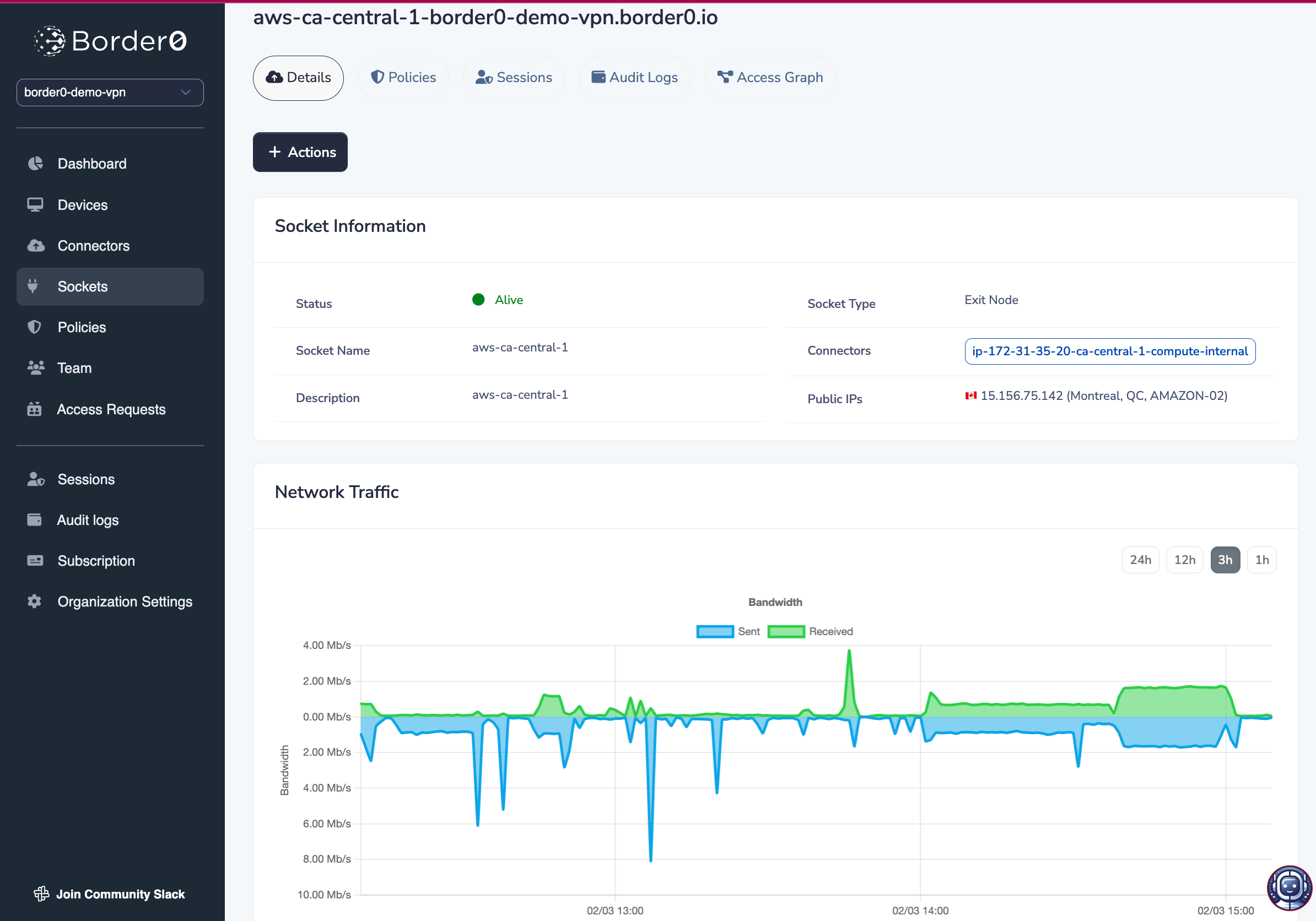Image resolution: width=1316 pixels, height=921 pixels.
Task: Click the Connectors cloud icon in sidebar
Action: (x=35, y=246)
